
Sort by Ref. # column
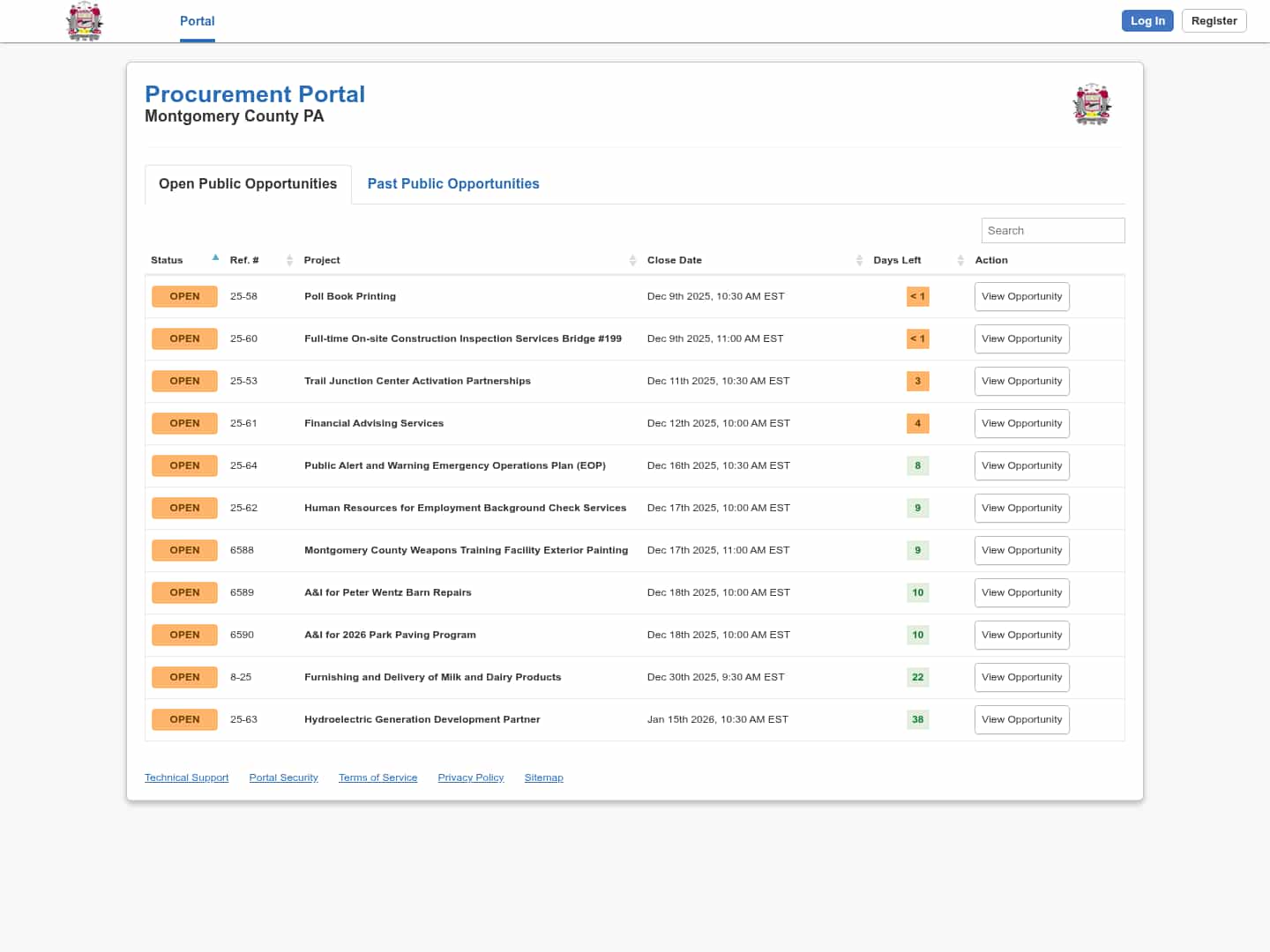pyautogui.click(x=289, y=260)
